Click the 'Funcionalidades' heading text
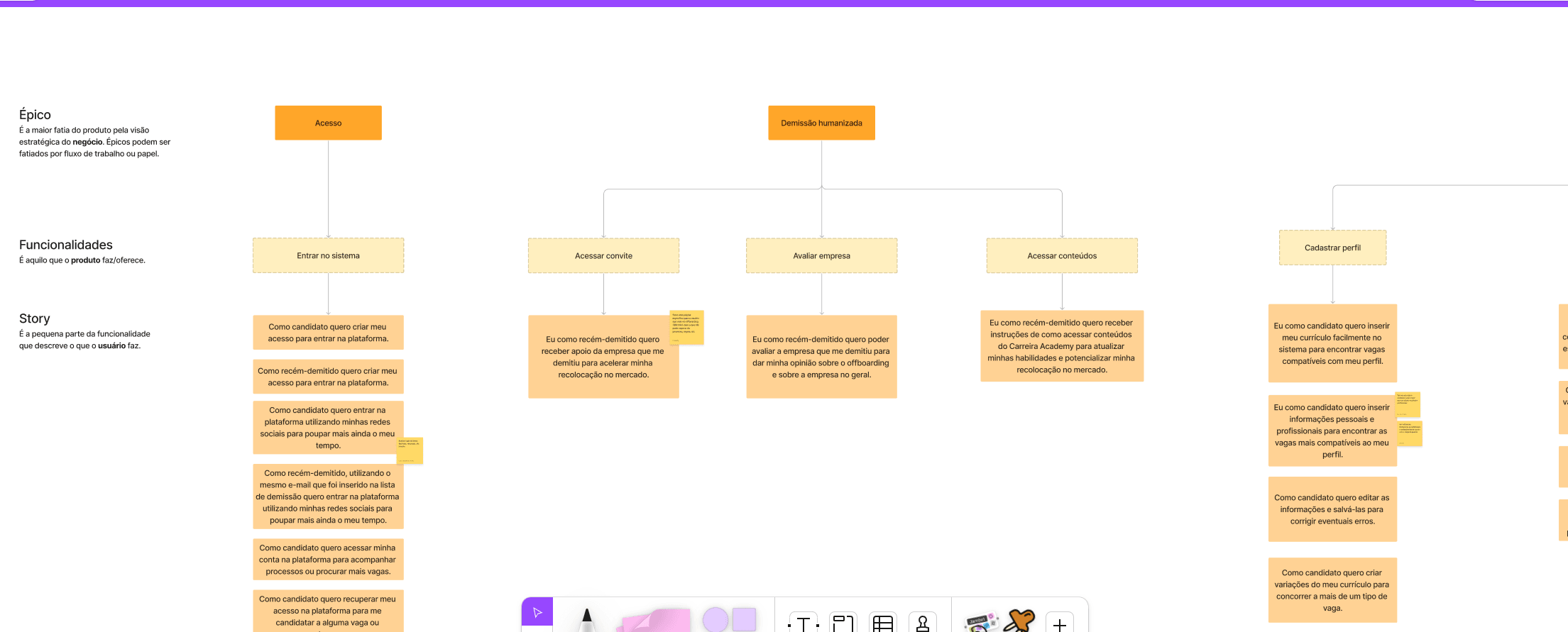This screenshot has width=1568, height=632. (66, 245)
